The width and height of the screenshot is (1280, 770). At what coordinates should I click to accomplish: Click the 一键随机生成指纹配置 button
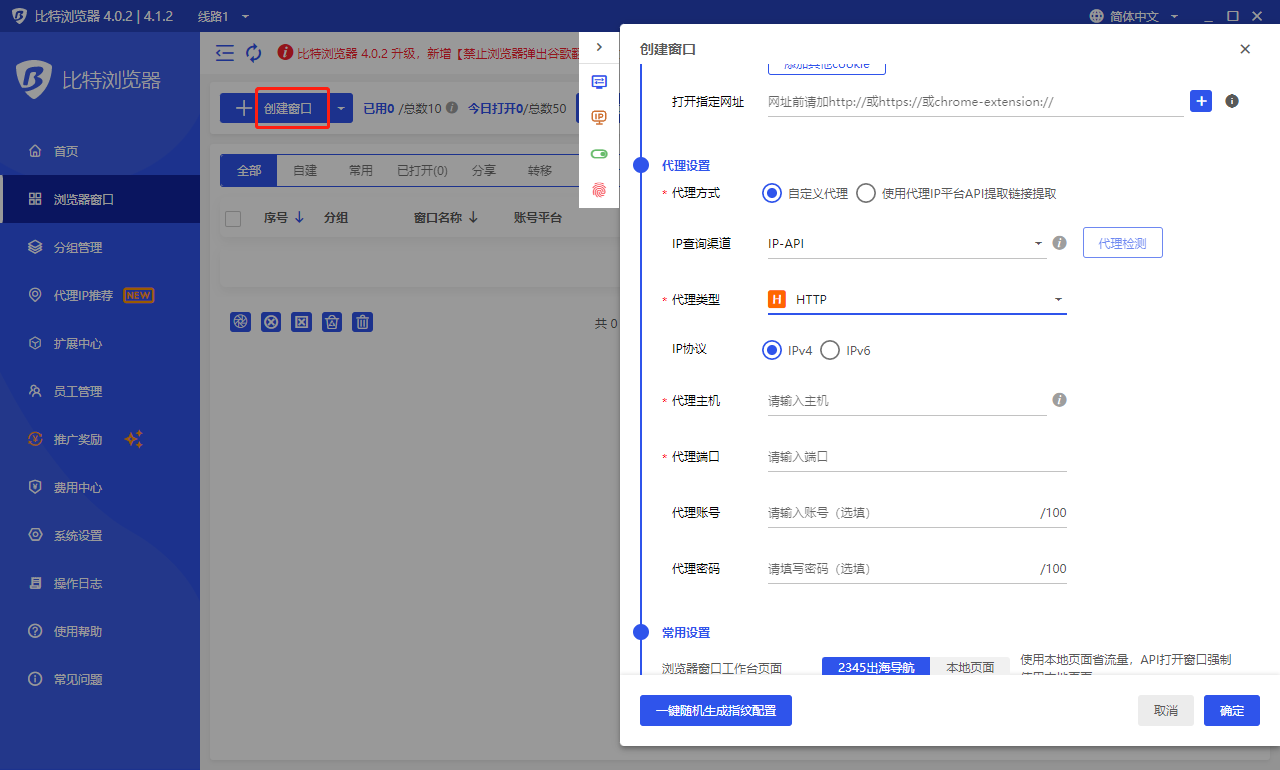pos(716,710)
